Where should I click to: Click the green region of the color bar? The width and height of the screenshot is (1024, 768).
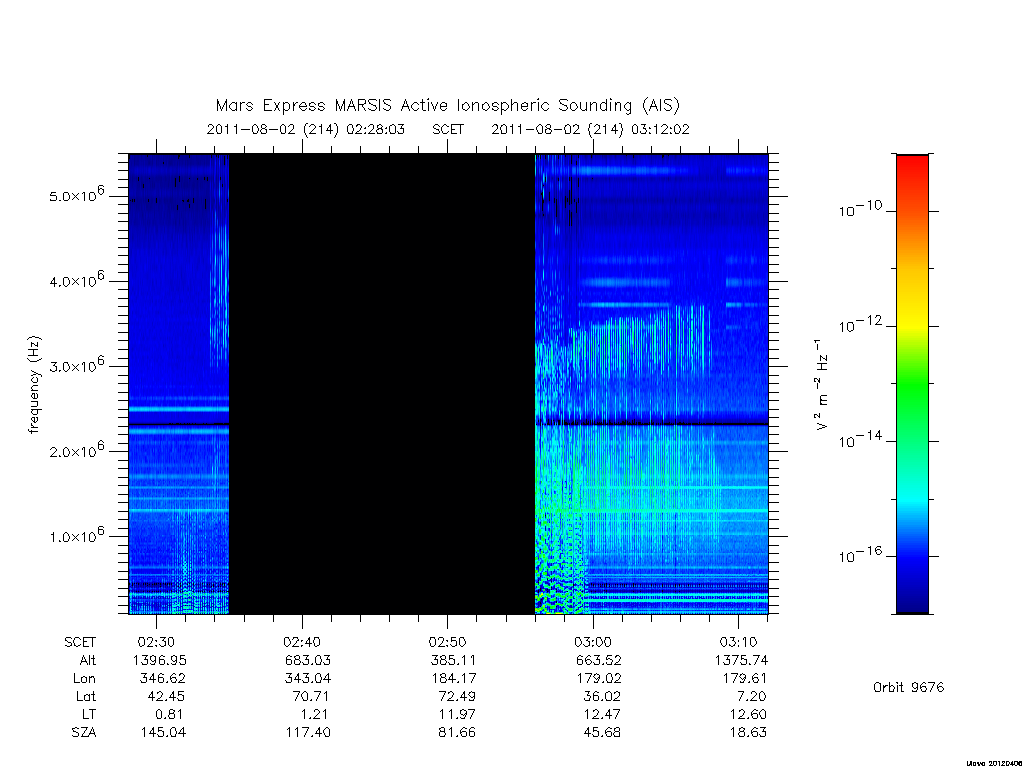912,383
